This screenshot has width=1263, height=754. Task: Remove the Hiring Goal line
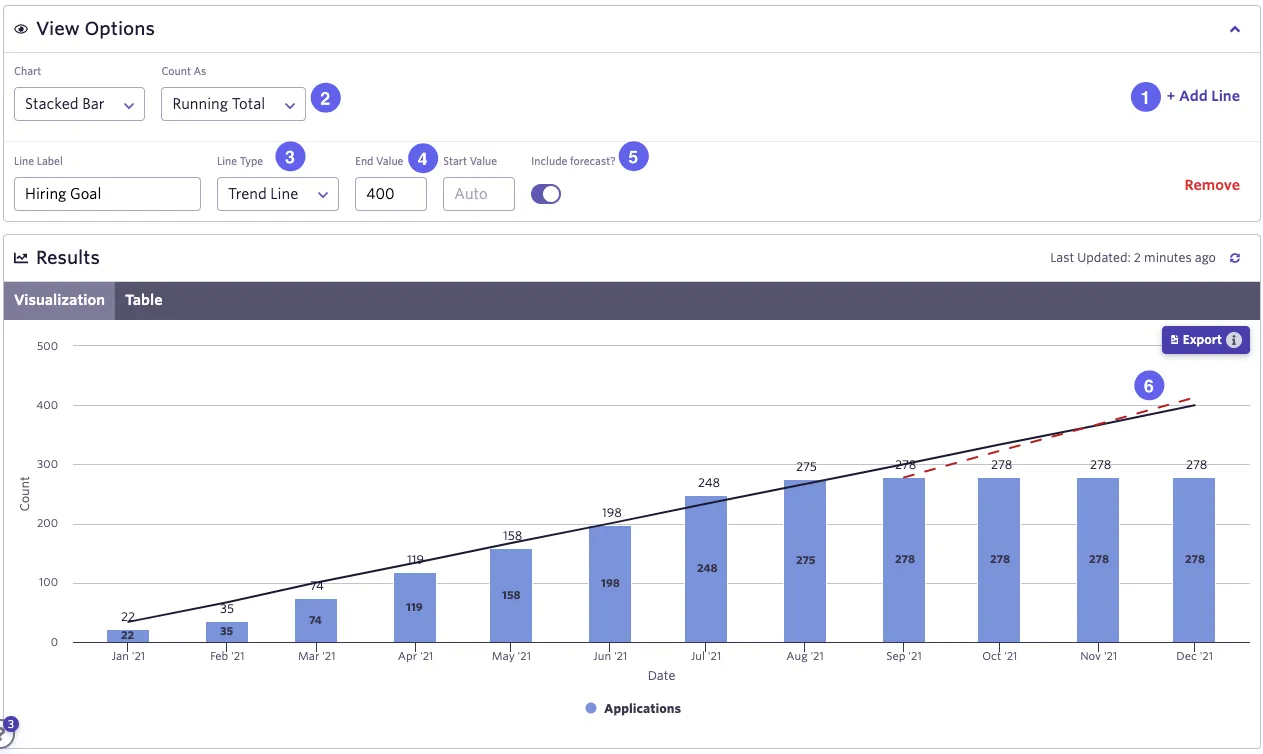(1212, 185)
